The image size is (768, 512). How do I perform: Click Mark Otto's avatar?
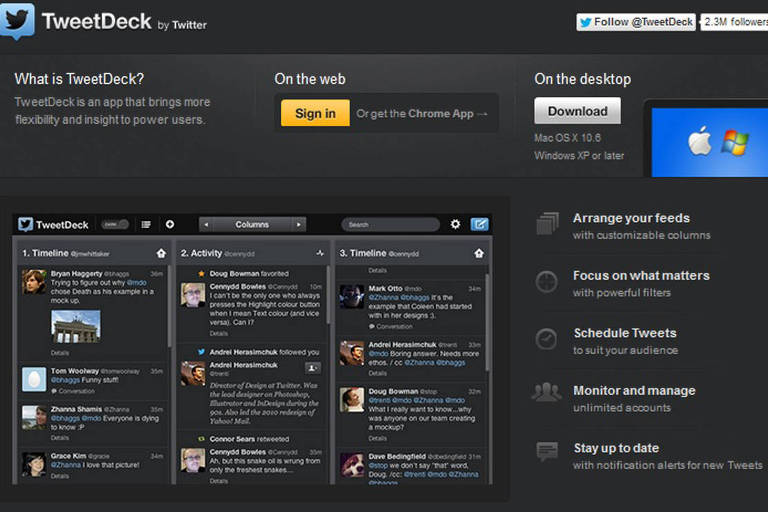pyautogui.click(x=352, y=296)
